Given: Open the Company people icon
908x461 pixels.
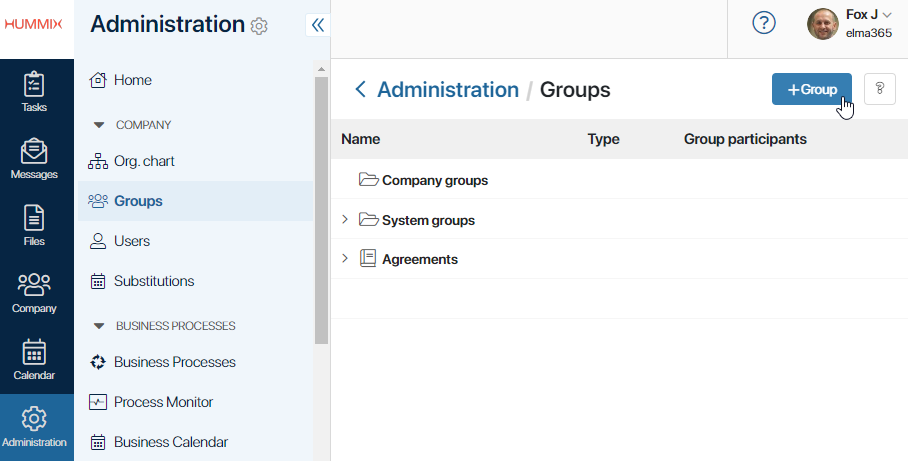Looking at the screenshot, I should click(34, 285).
